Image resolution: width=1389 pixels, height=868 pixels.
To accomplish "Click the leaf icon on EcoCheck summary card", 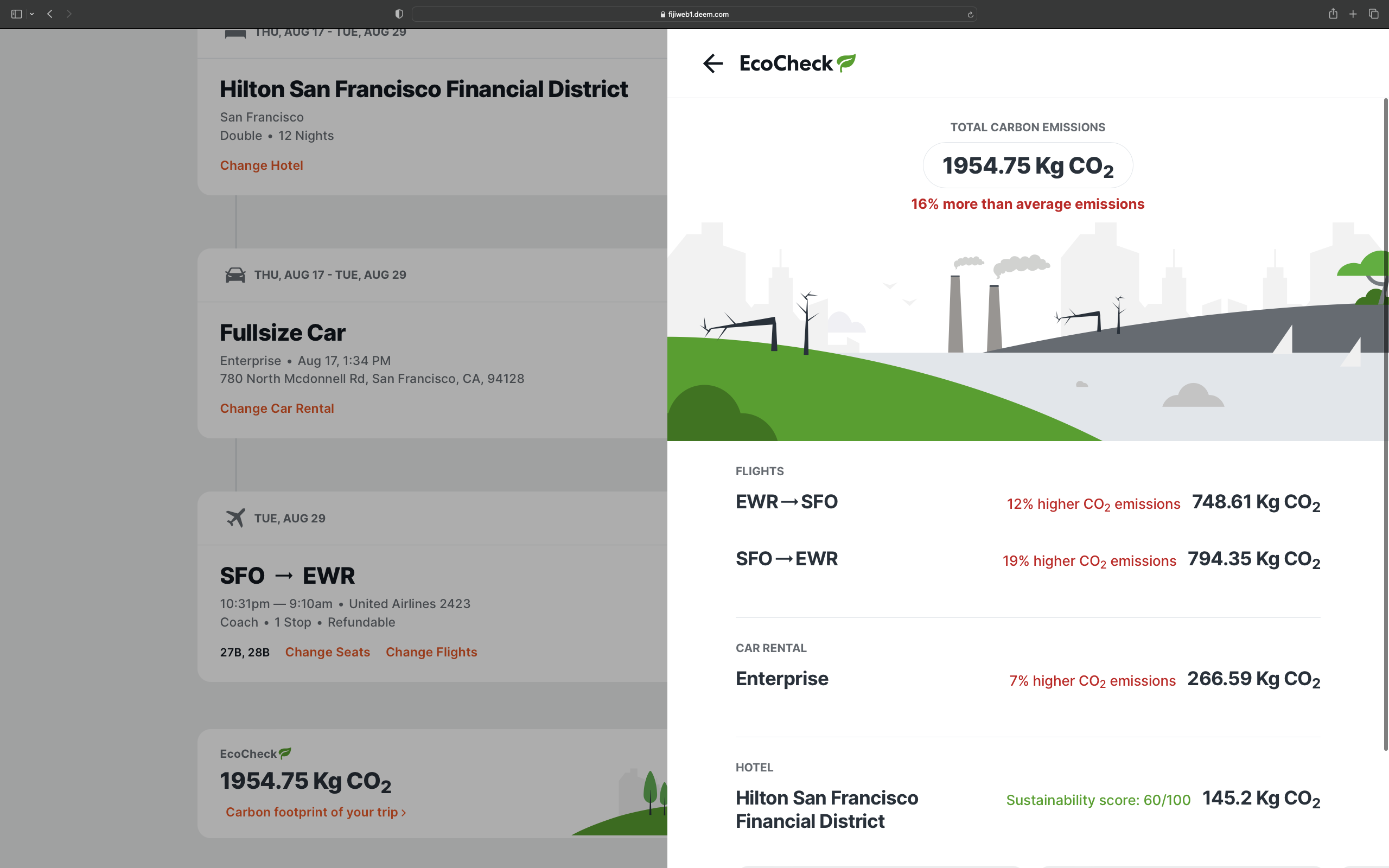I will point(285,752).
